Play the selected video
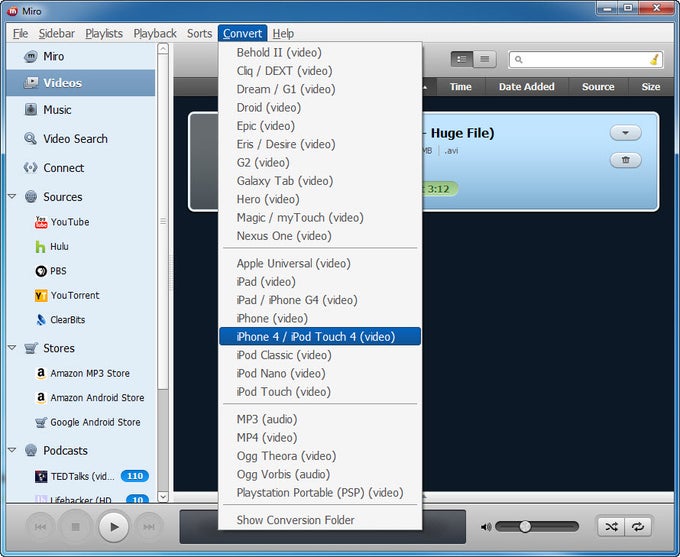The width and height of the screenshot is (680, 557). click(x=114, y=527)
